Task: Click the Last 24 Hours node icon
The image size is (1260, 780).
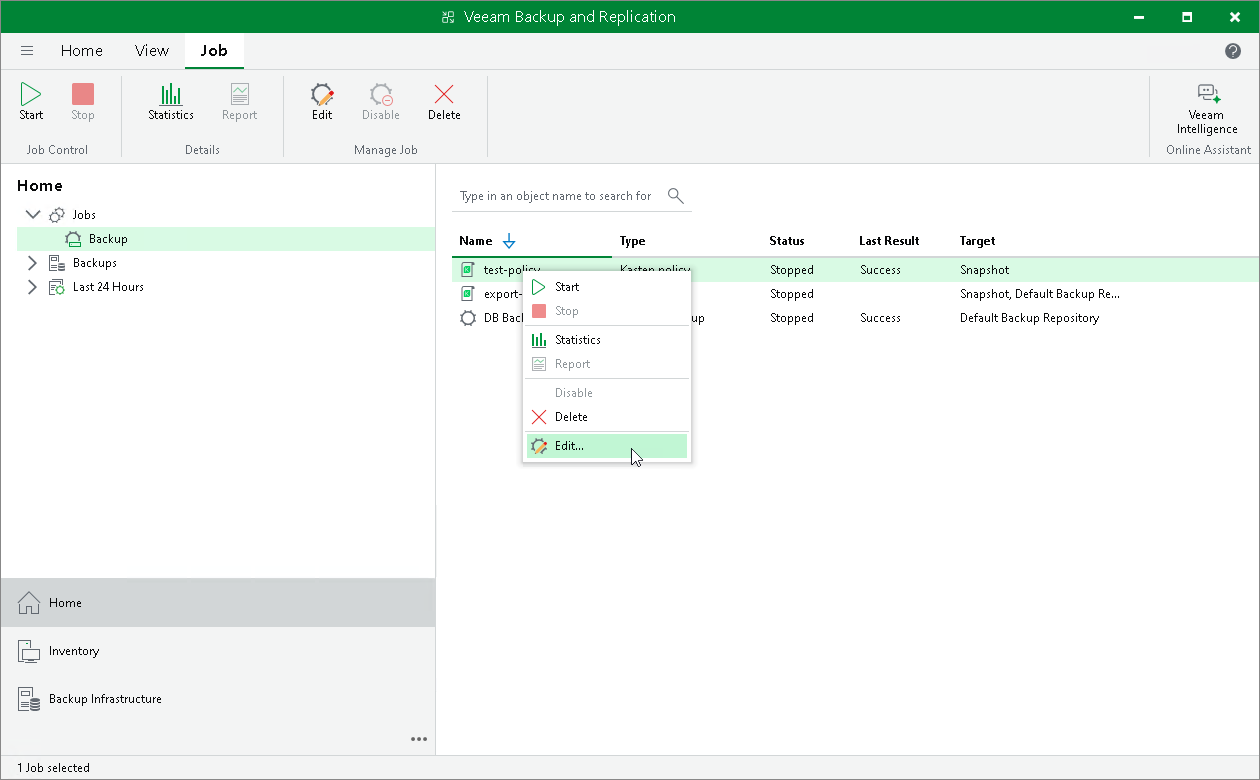Action: tap(57, 287)
